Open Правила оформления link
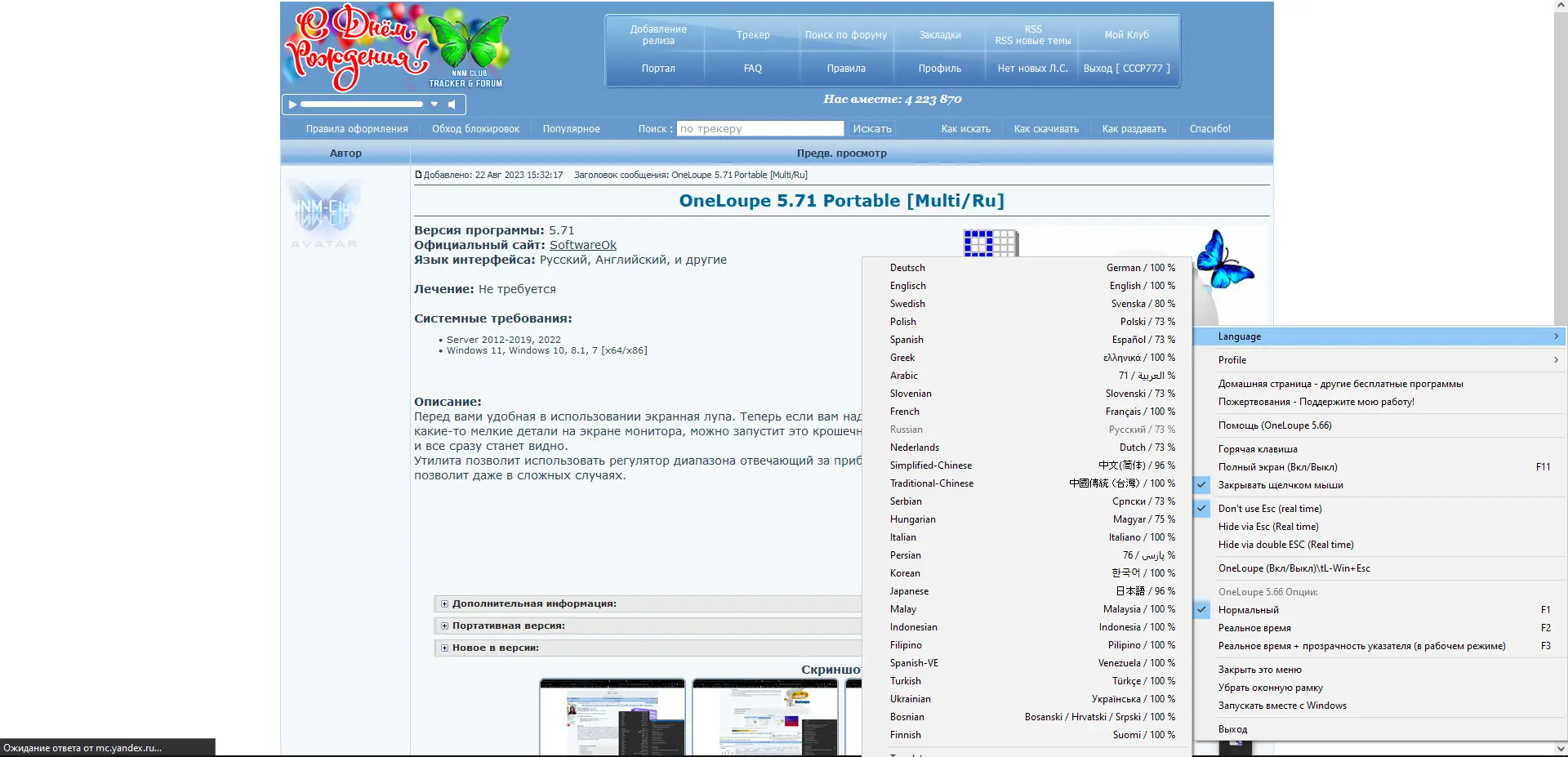 357,129
